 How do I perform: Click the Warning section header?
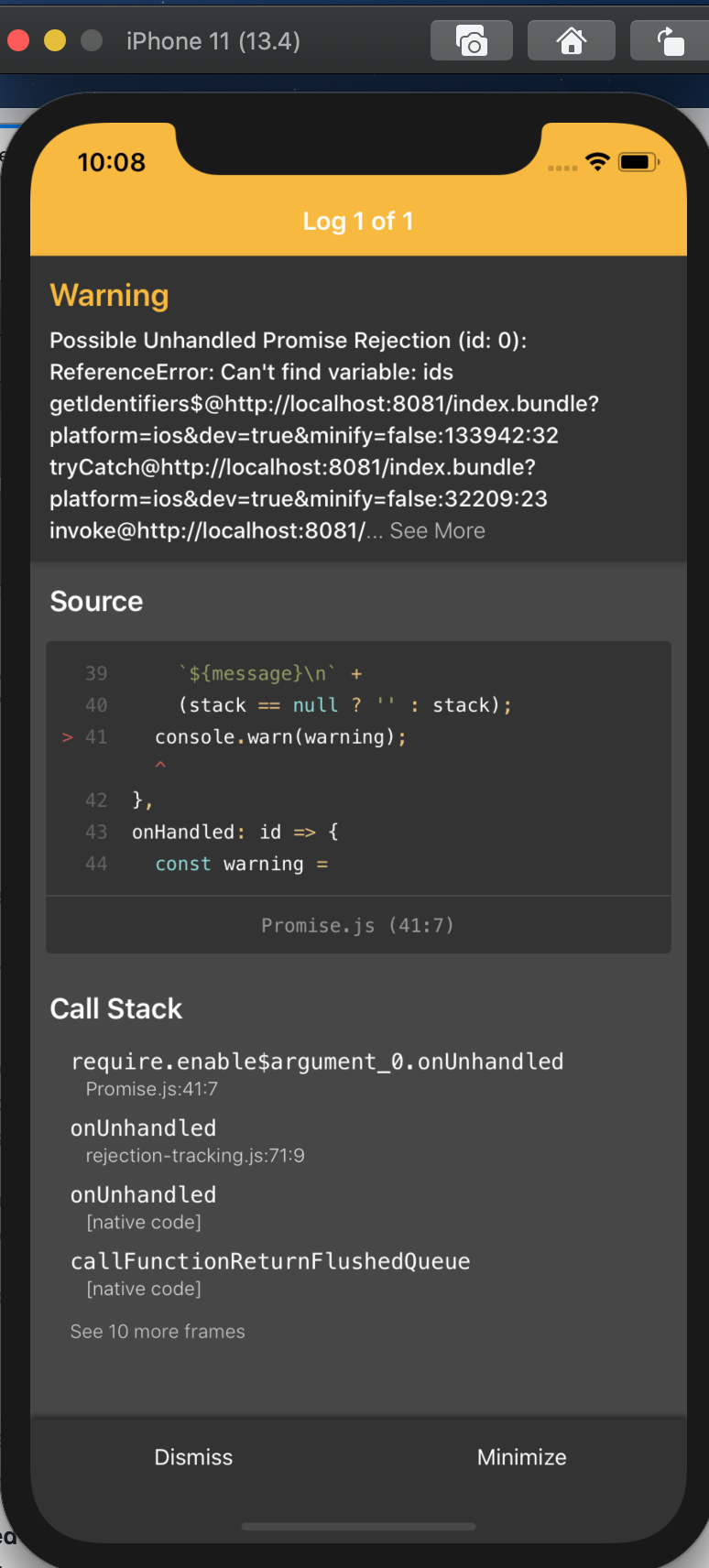coord(109,296)
